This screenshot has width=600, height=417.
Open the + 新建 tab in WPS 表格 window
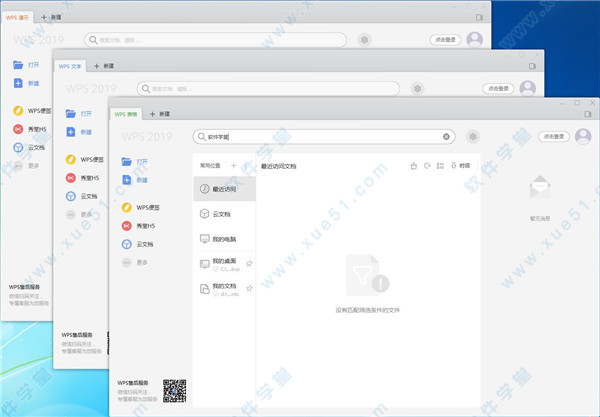tap(160, 114)
